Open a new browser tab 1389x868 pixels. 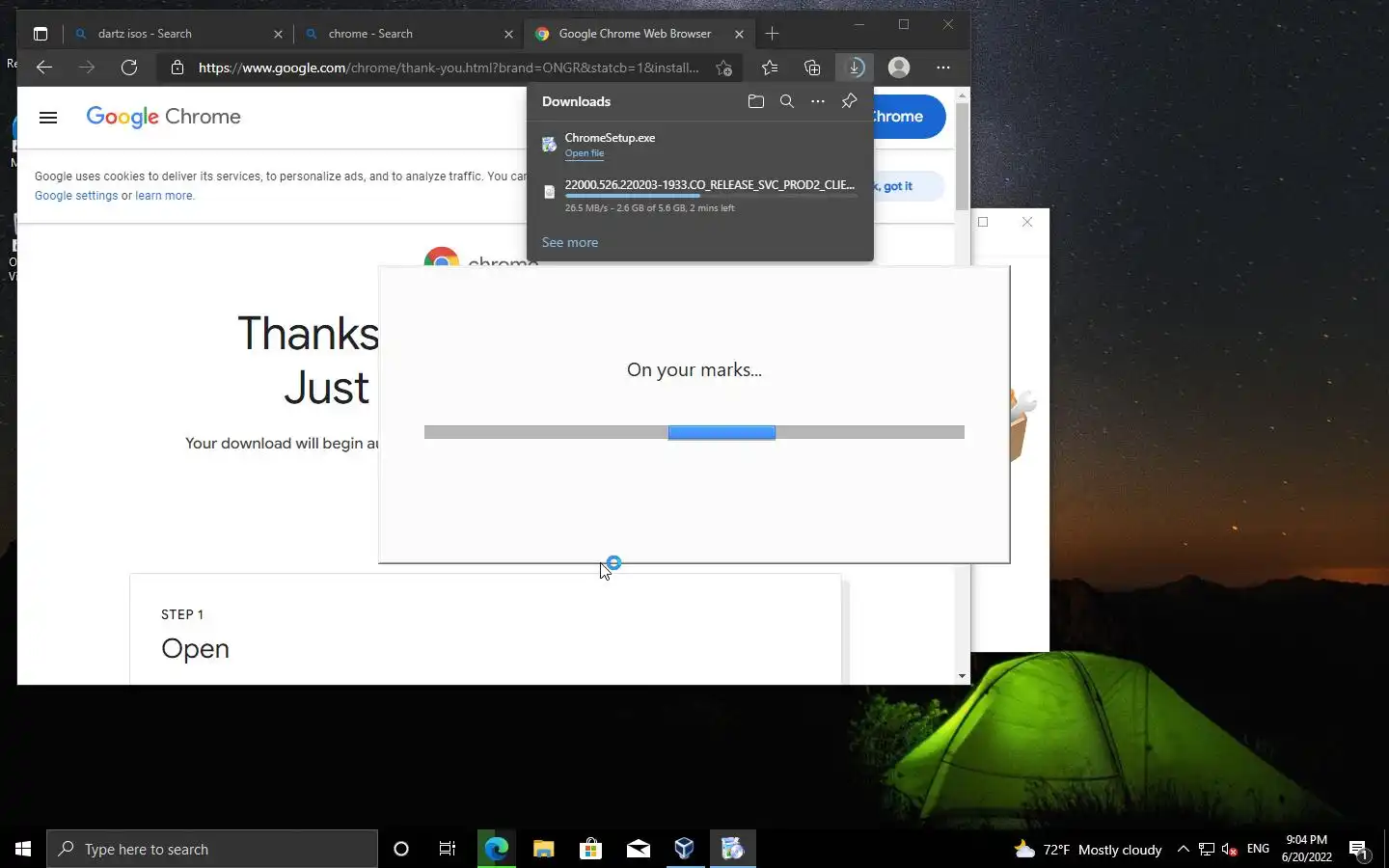pos(772,34)
